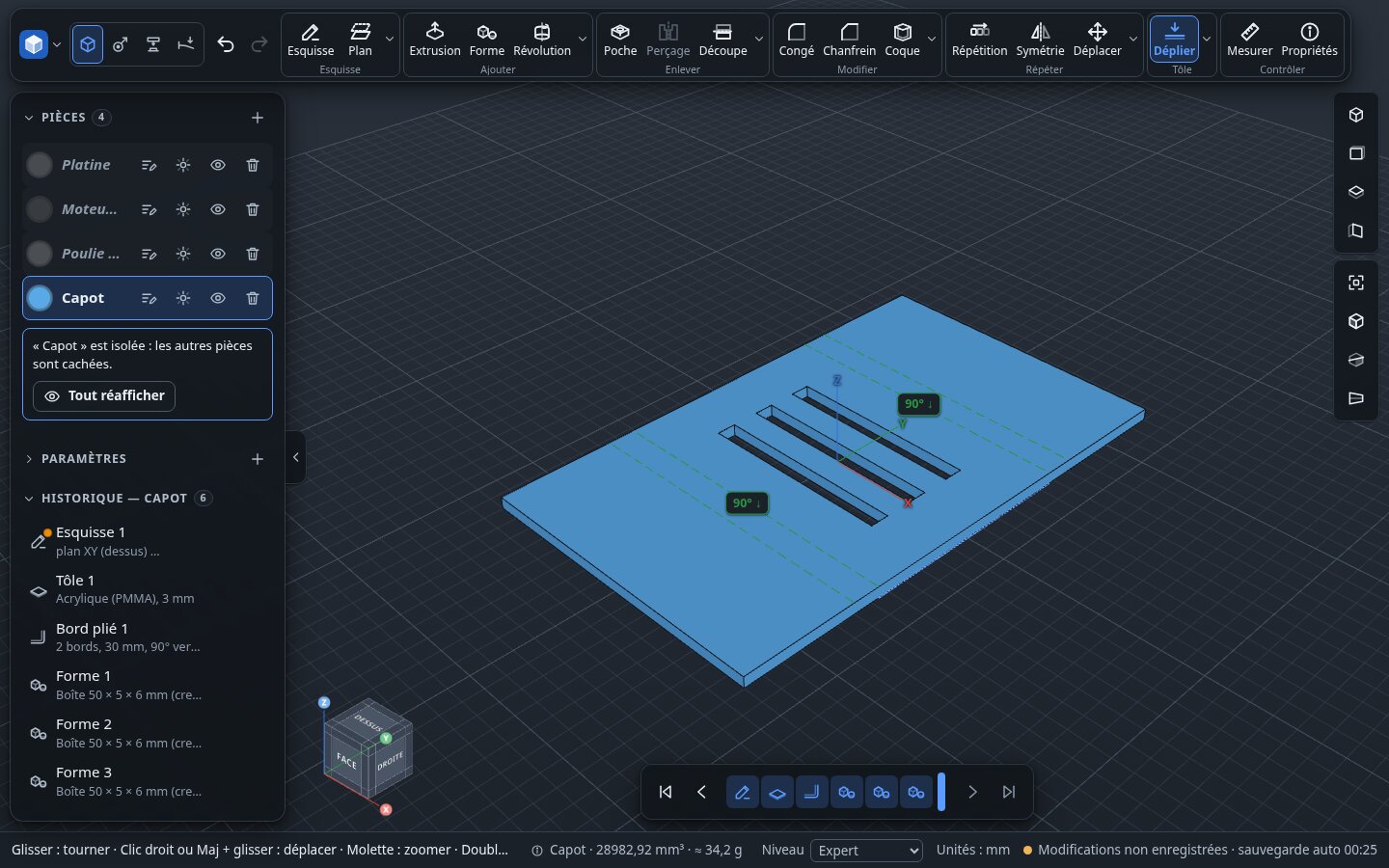Click the DESSUS face of view cube
The image size is (1389, 868).
368,720
